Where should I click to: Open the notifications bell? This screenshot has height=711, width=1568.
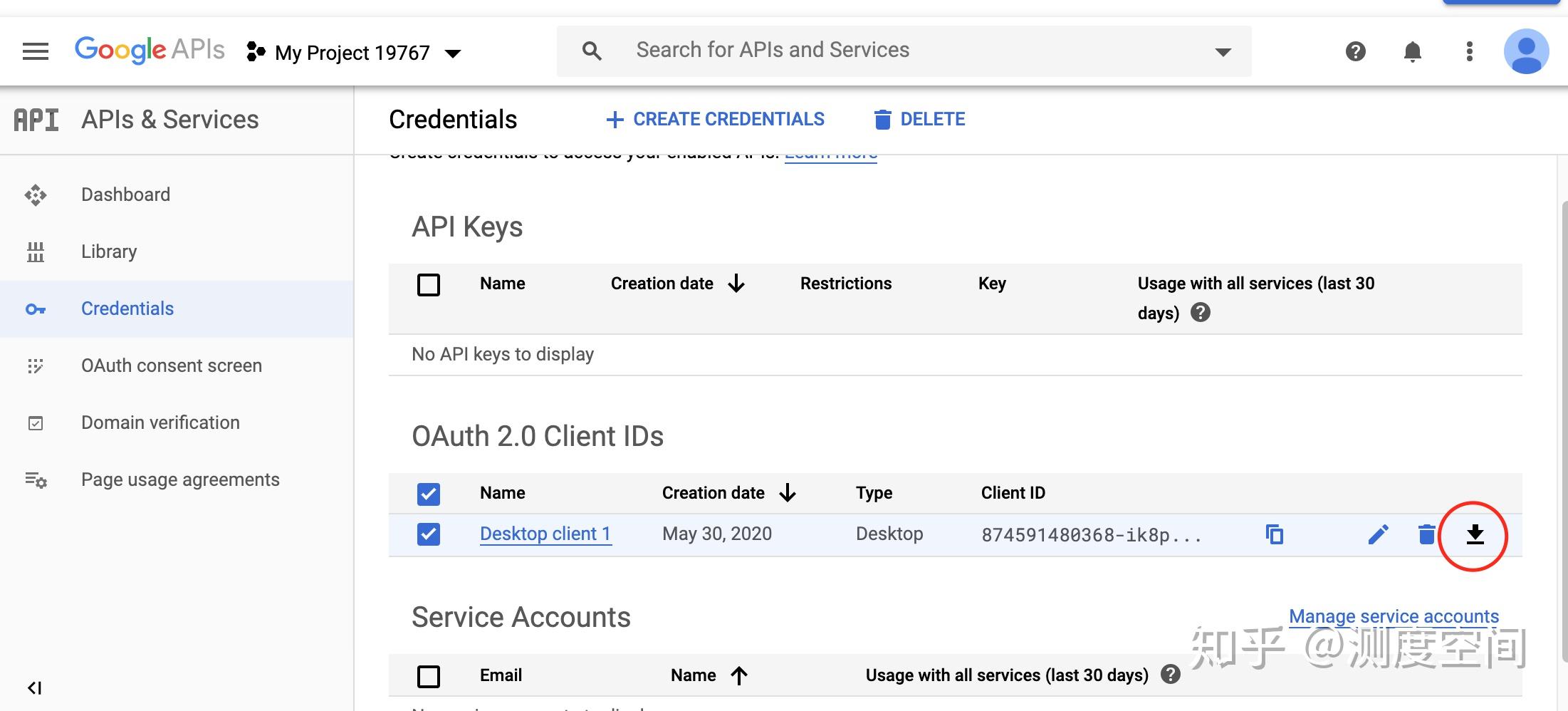[1413, 51]
